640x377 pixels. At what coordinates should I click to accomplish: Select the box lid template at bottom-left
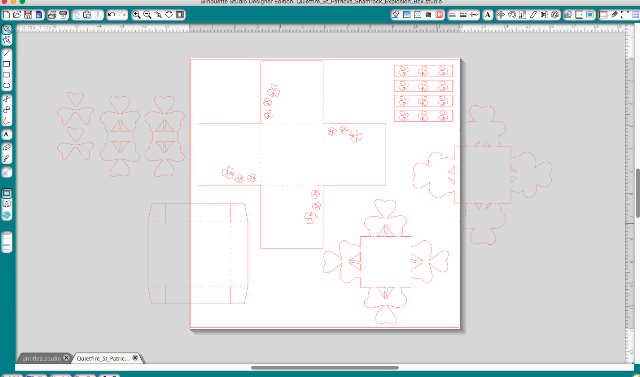click(x=198, y=253)
